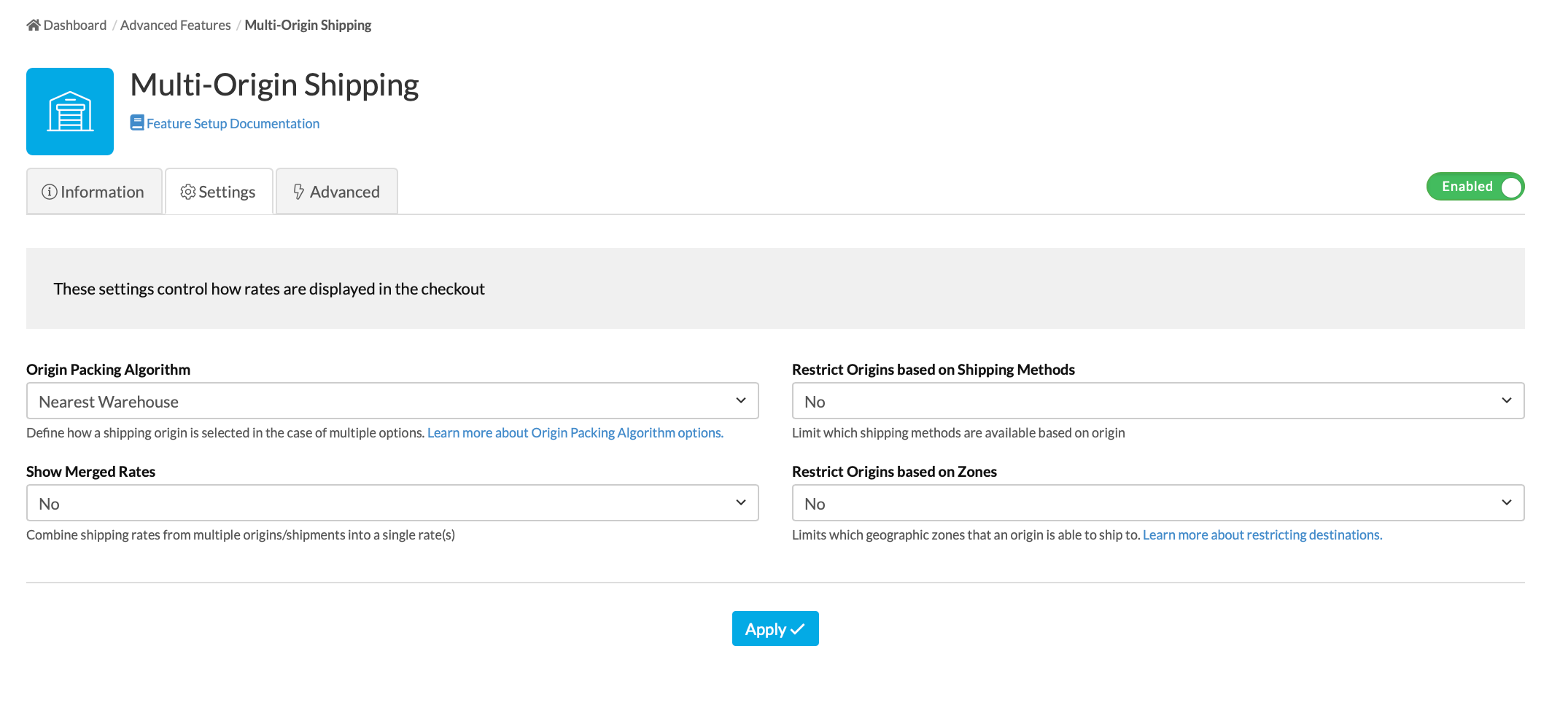The height and width of the screenshot is (716, 1568).
Task: Click the home icon in breadcrumb
Action: (34, 26)
